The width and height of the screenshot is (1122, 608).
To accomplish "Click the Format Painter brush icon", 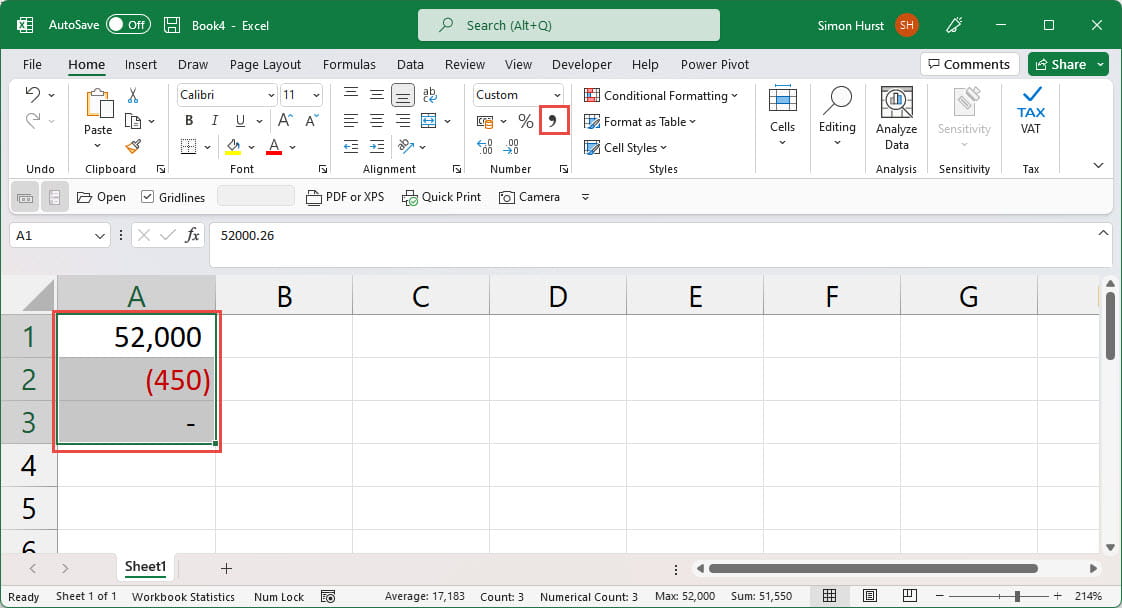I will pos(132,146).
